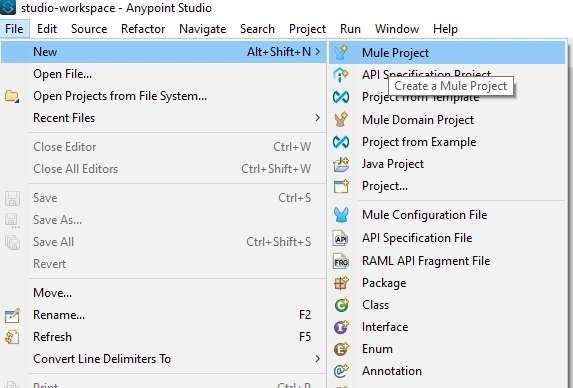Click the Refresh icon
This screenshot has width=573, height=388.
click(12, 337)
